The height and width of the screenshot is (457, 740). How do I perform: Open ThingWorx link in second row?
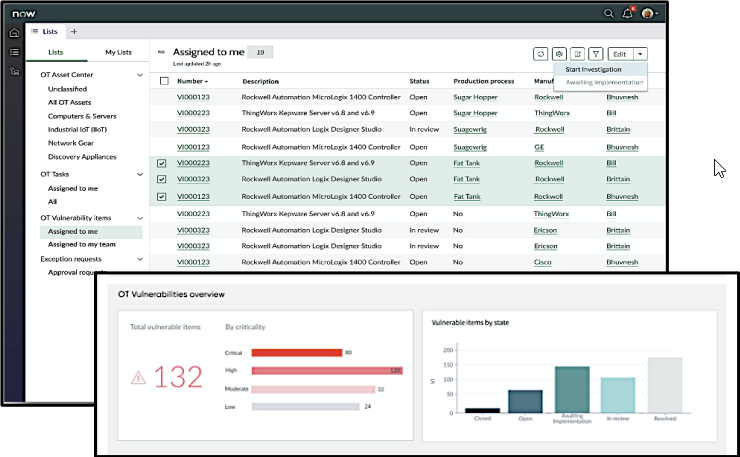point(552,113)
